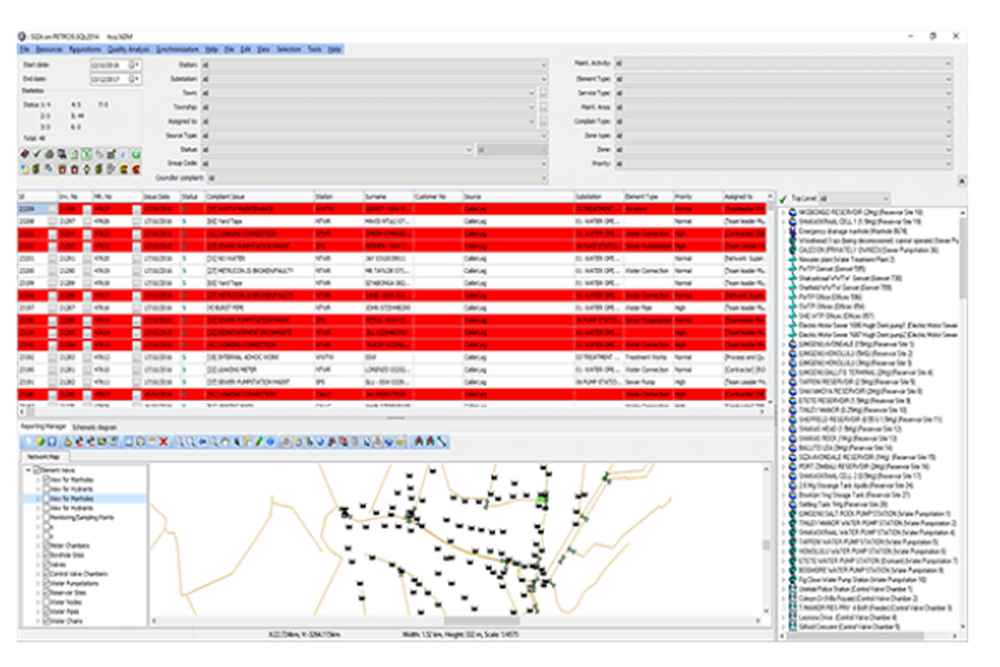Open the Selection menu
The width and height of the screenshot is (1000, 667).
click(x=288, y=49)
